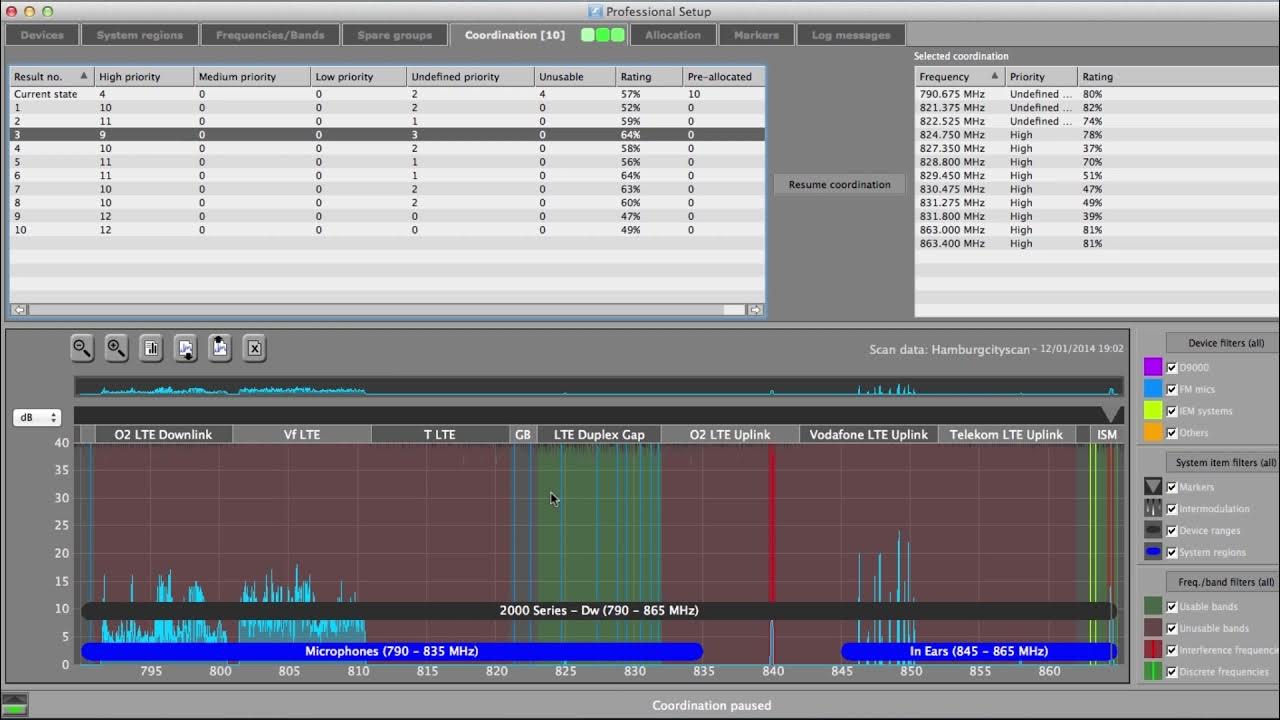
Task: Open the Allocation tab
Action: (x=673, y=35)
